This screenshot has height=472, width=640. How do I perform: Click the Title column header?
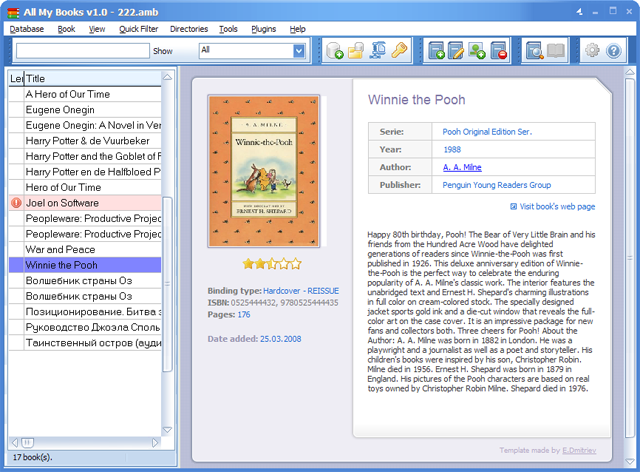pos(90,78)
